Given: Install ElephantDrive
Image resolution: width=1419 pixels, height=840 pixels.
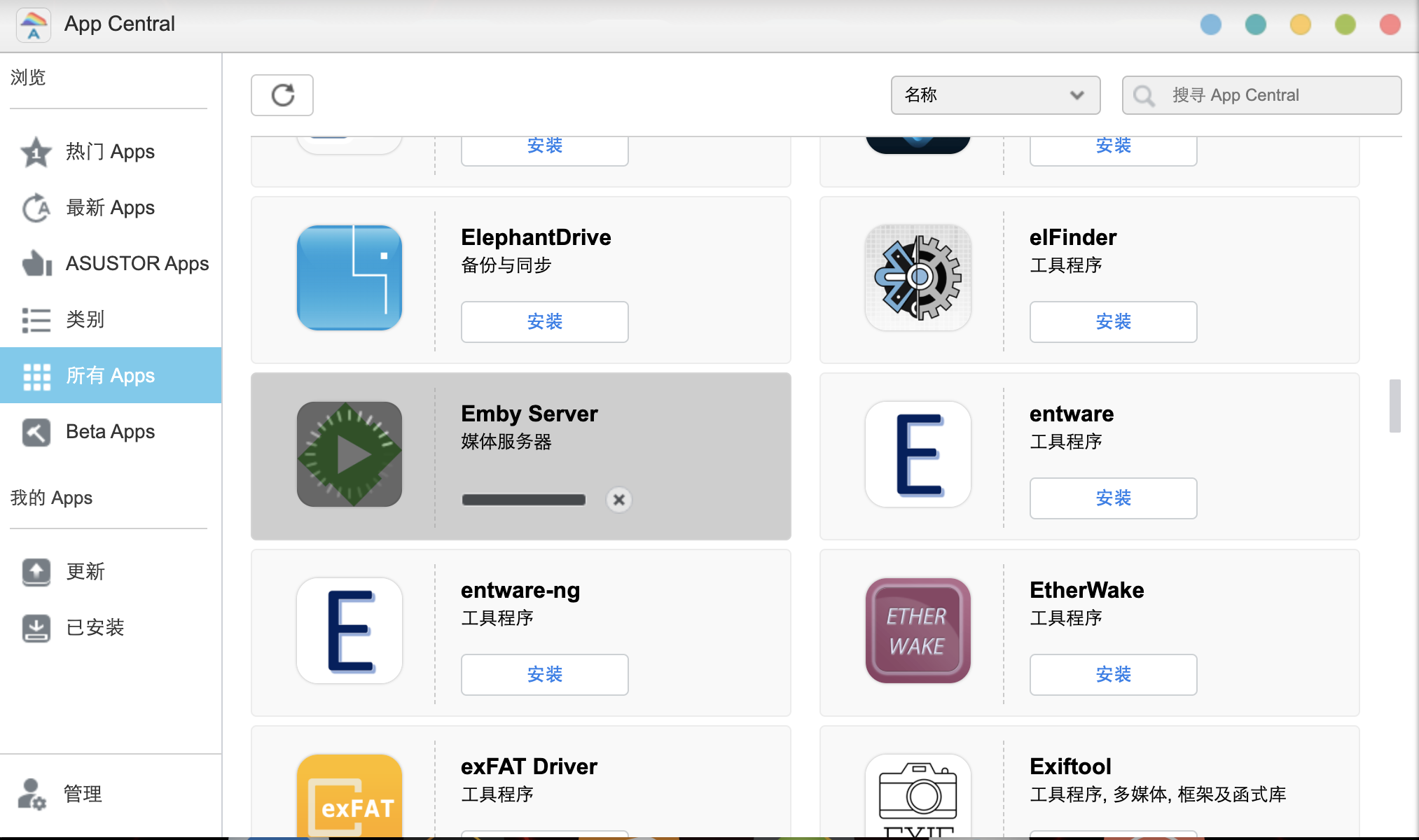Looking at the screenshot, I should [x=545, y=322].
